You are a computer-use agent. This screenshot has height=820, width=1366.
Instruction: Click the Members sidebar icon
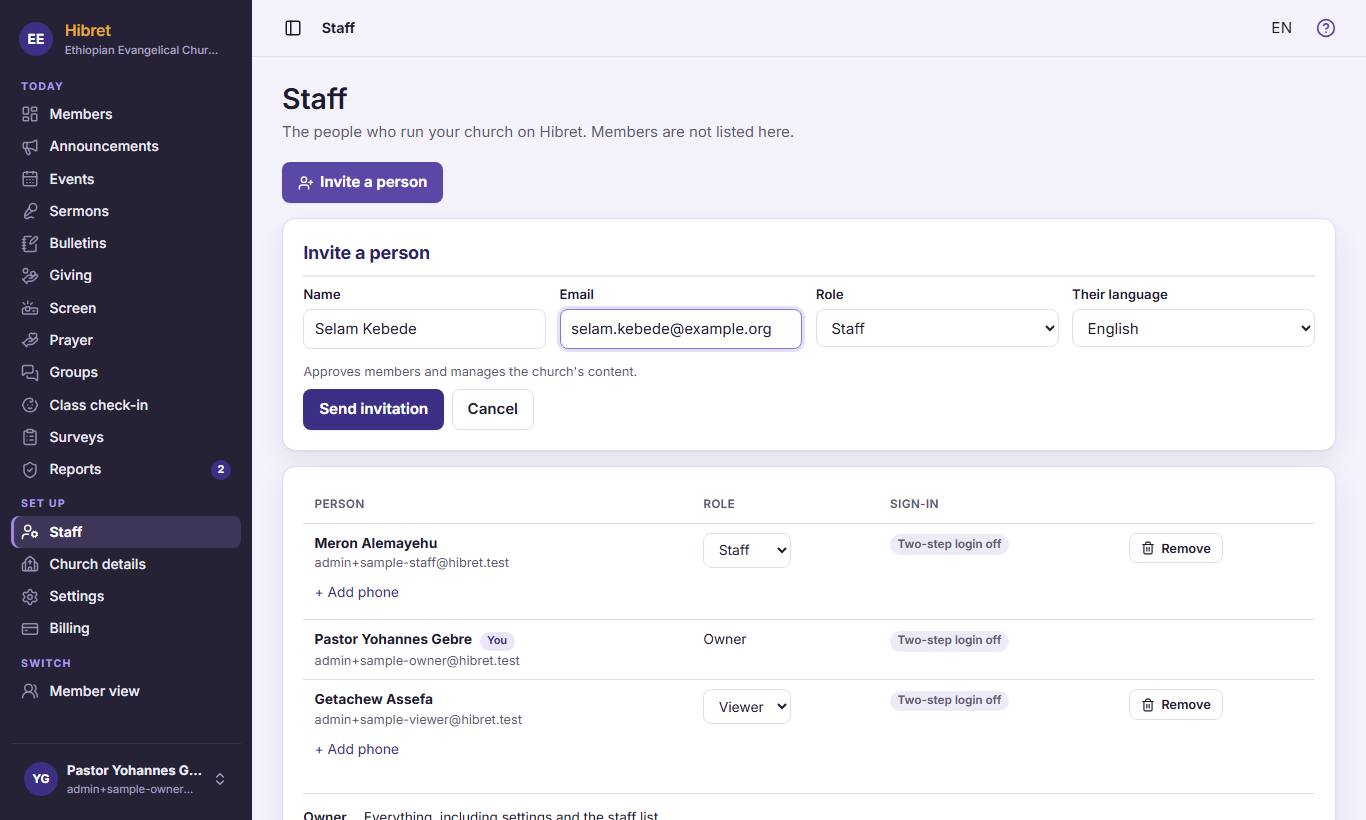pos(30,114)
